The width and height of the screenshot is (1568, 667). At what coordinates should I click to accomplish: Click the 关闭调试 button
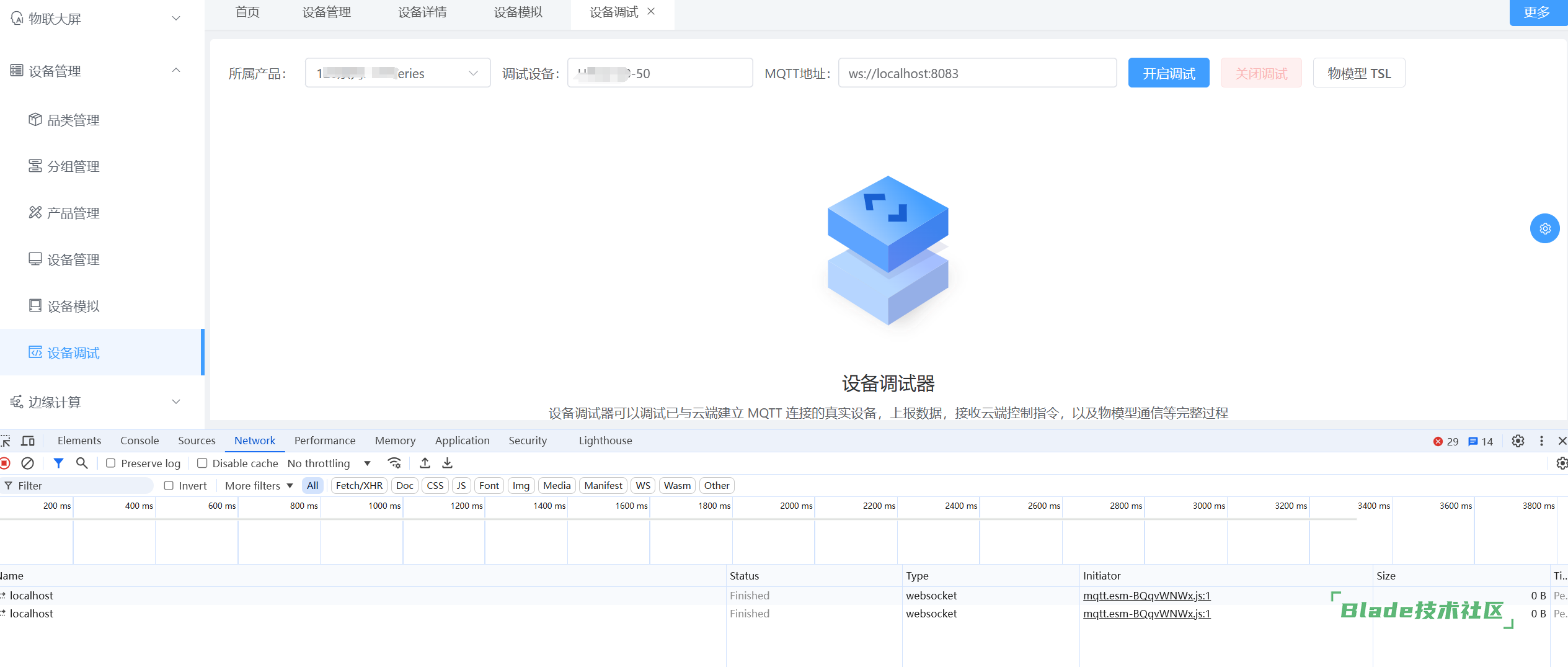click(1261, 73)
